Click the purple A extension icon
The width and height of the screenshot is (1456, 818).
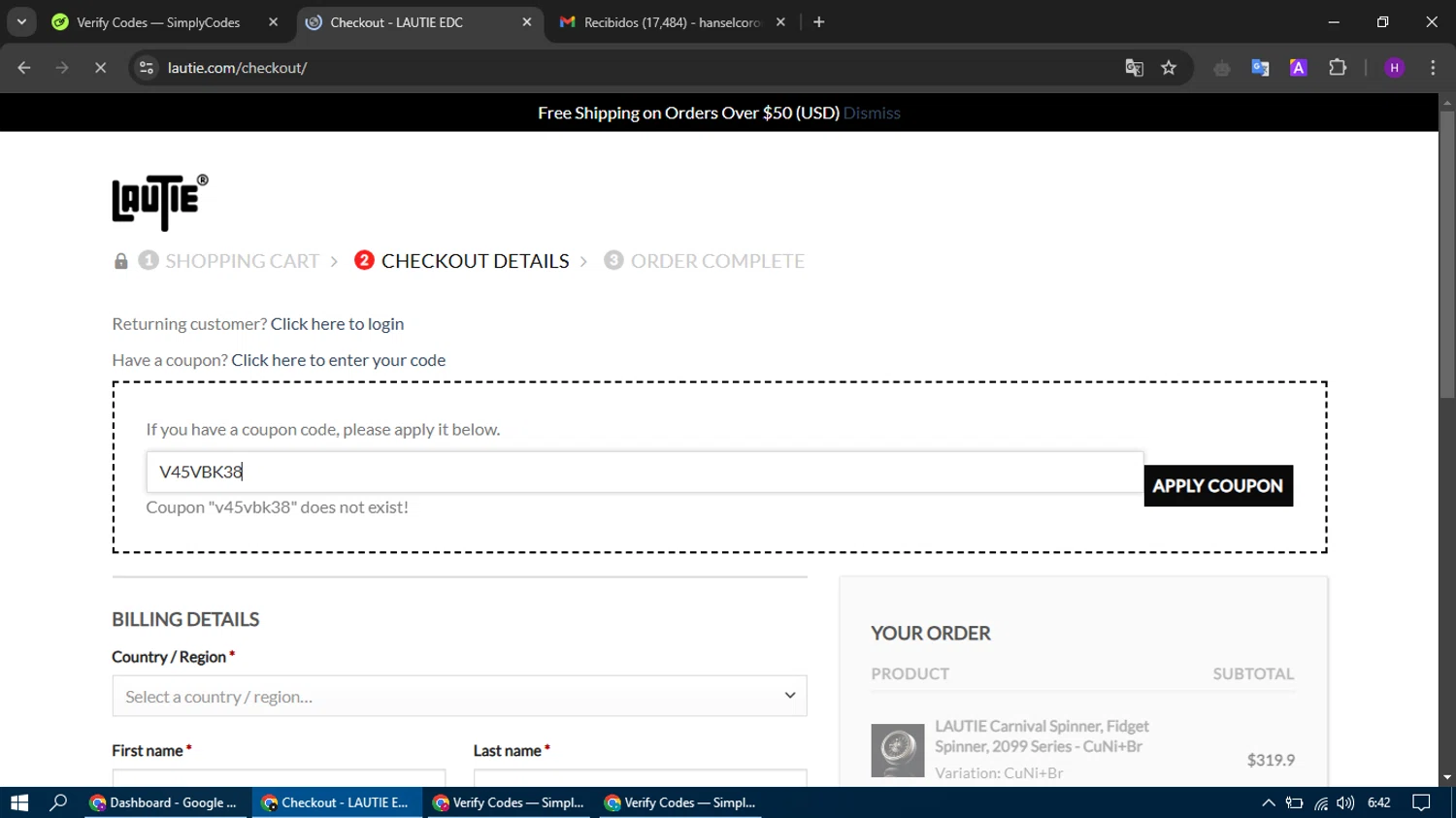[x=1298, y=68]
